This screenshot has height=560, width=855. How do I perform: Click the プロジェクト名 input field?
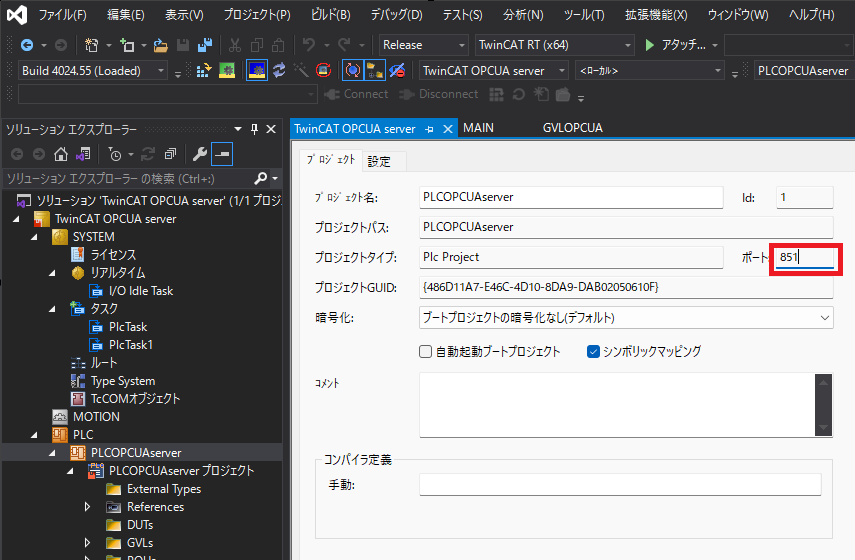tap(571, 197)
